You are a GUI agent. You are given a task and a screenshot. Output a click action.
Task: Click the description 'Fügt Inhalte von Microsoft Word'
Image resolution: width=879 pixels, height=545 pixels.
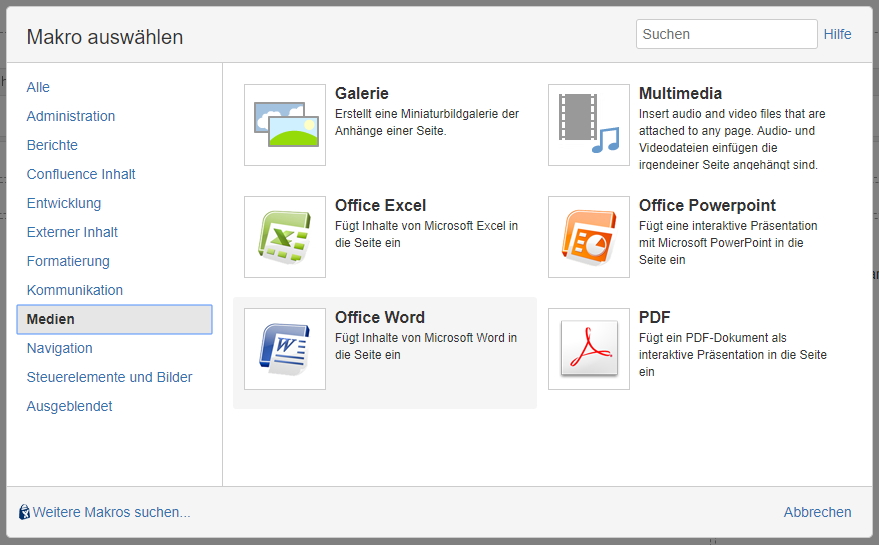[426, 347]
